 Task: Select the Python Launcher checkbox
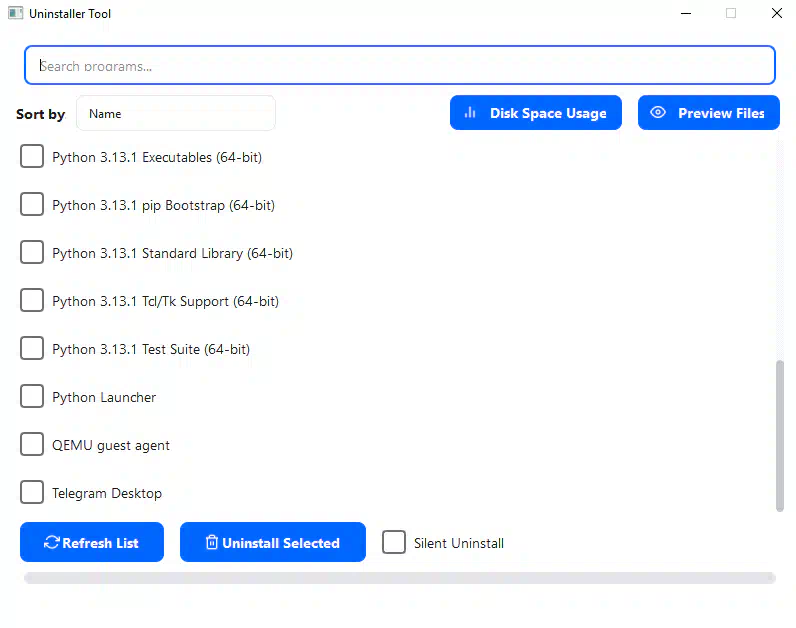pos(32,397)
